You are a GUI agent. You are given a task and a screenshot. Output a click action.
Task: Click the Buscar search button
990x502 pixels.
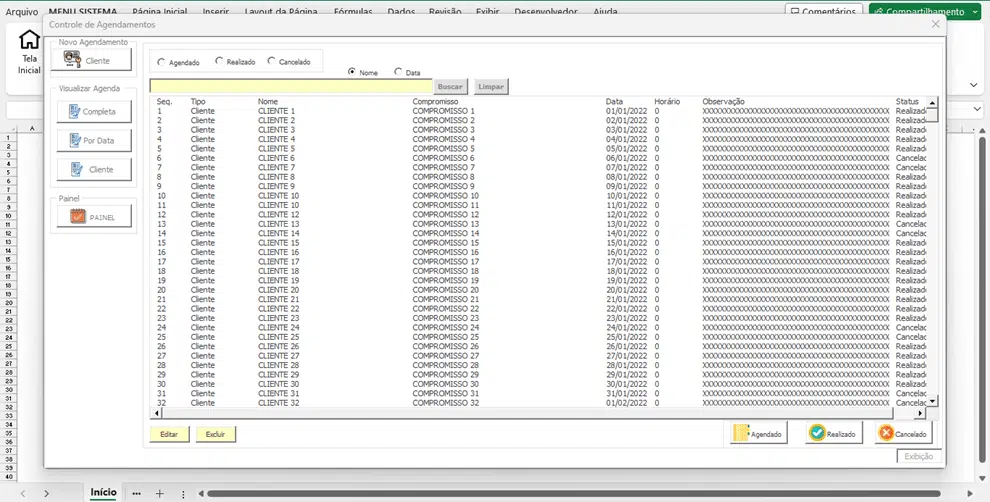tap(450, 87)
